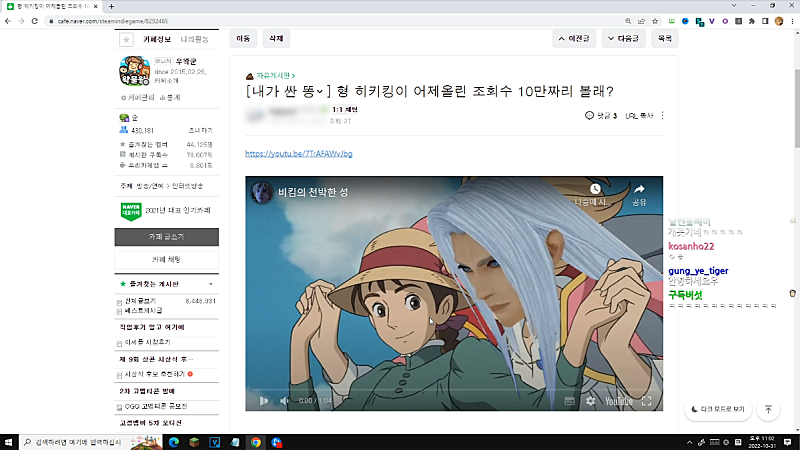Screen dimensions: 800x450
Task: Play the embedded YouTube video
Action: [264, 401]
